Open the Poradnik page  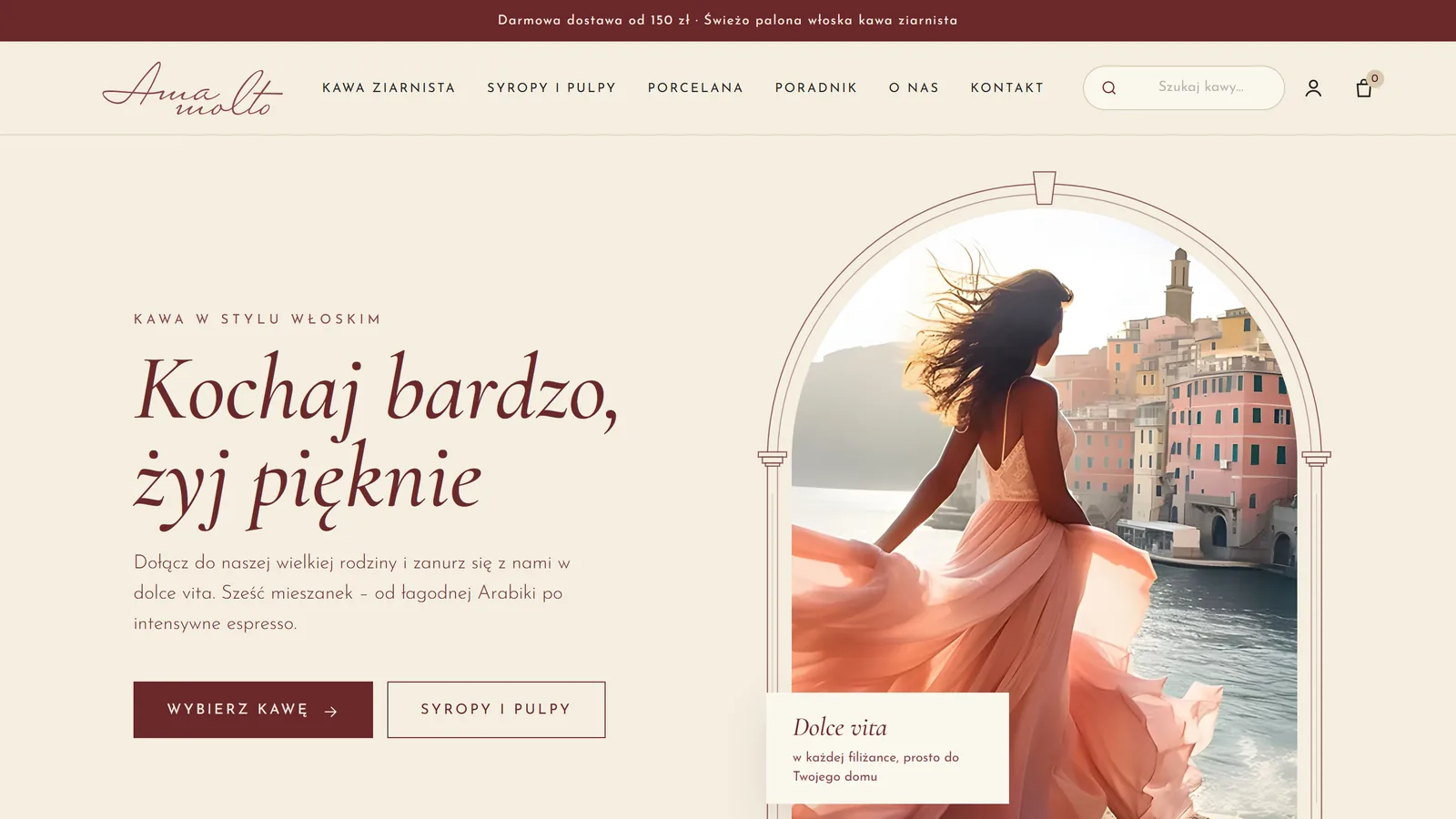click(816, 88)
